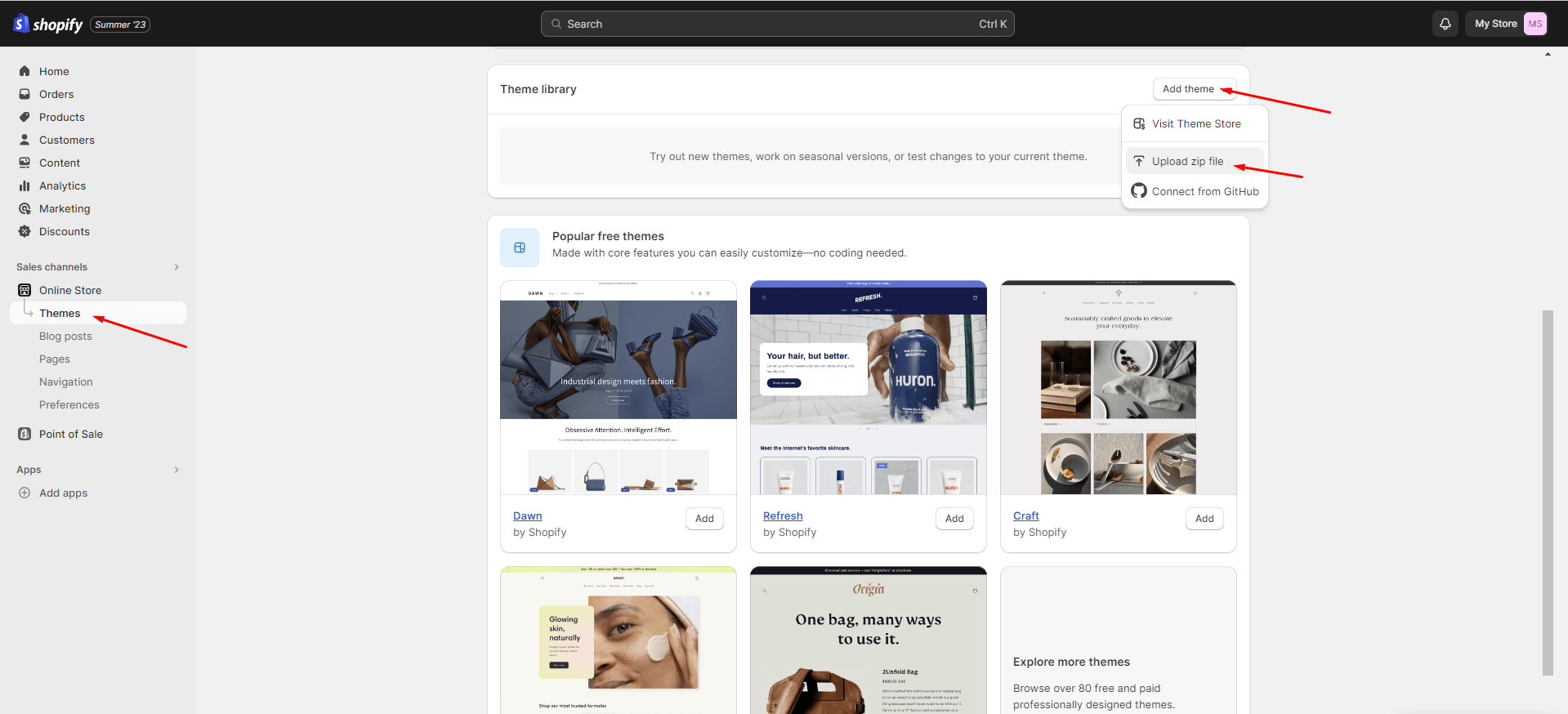The height and width of the screenshot is (714, 1568).
Task: Click the MS account avatar
Action: (x=1535, y=24)
